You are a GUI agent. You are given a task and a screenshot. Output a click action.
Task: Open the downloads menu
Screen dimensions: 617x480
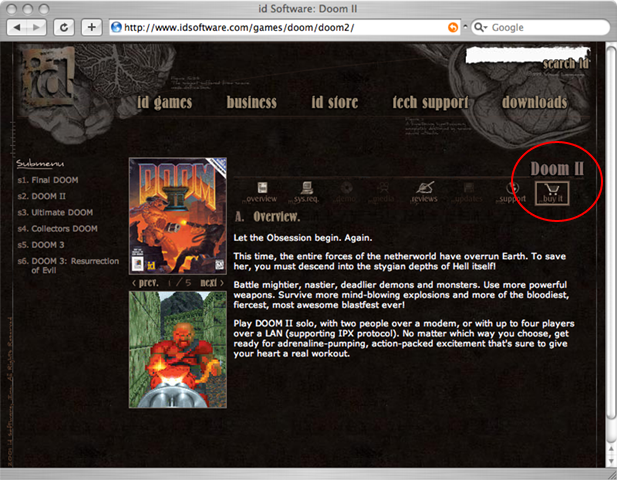[x=534, y=102]
